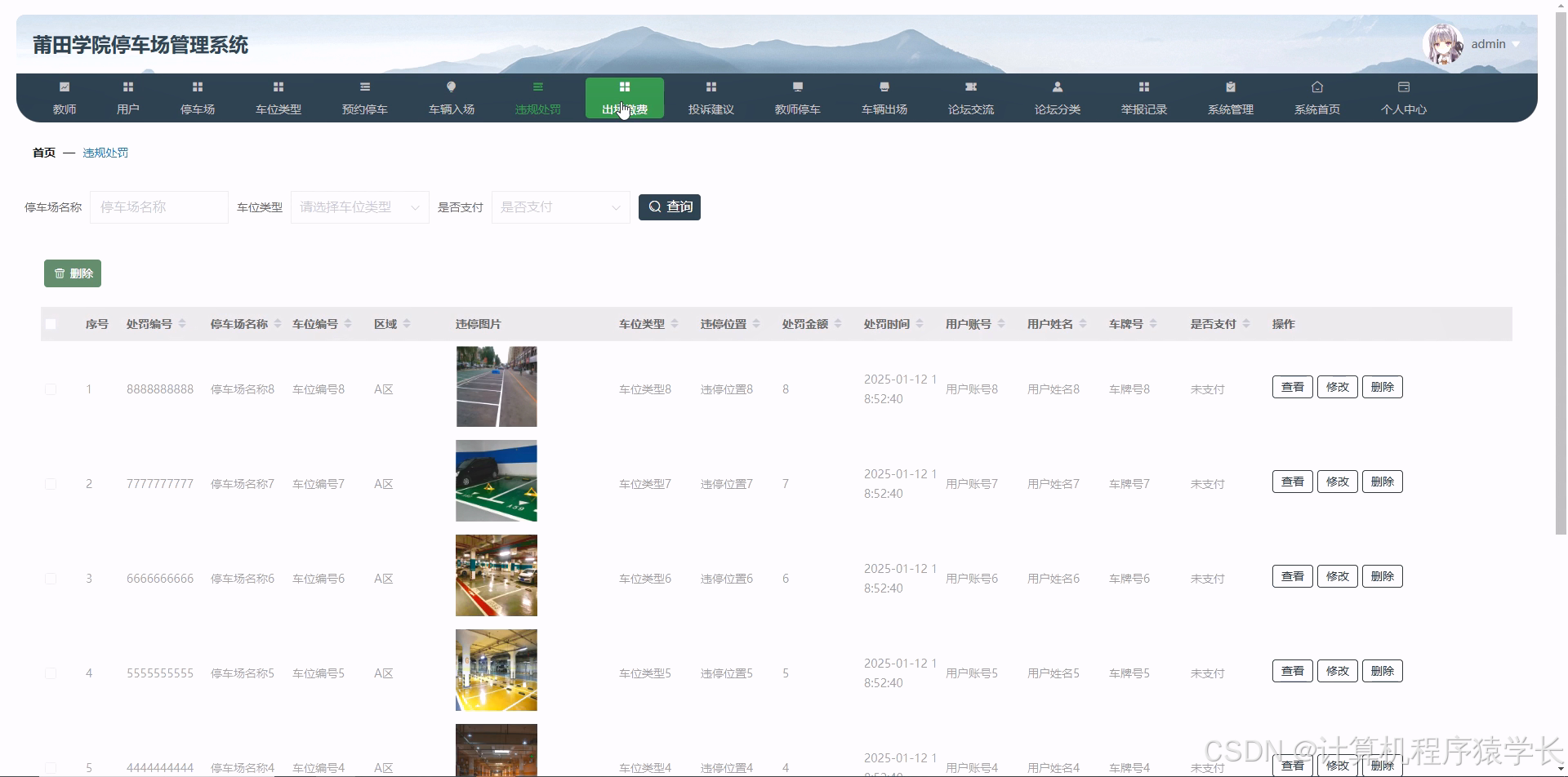Click the 论坛分类 nav icon

pyautogui.click(x=1058, y=87)
